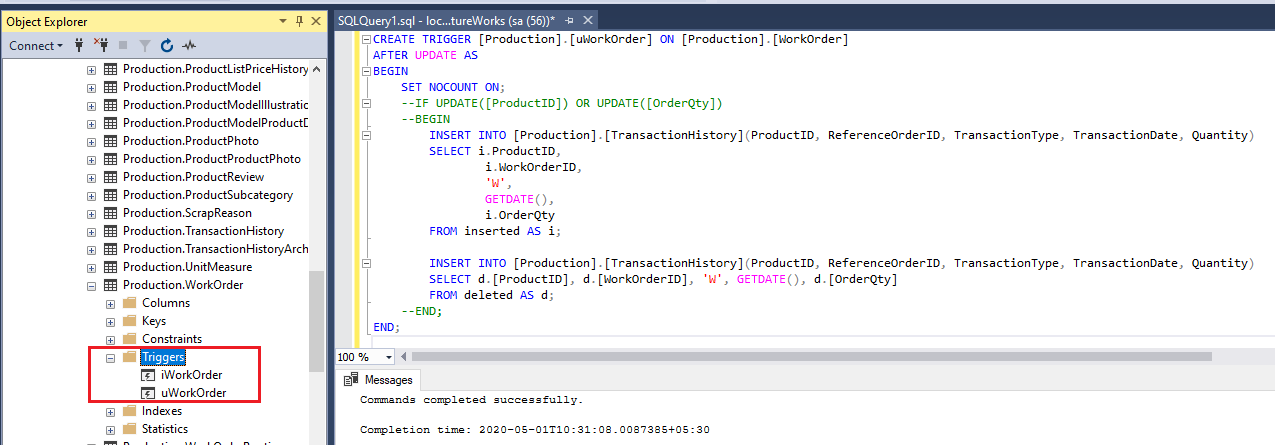The width and height of the screenshot is (1275, 445).
Task: Click the Connect Object Explorer plug icon
Action: (x=78, y=46)
